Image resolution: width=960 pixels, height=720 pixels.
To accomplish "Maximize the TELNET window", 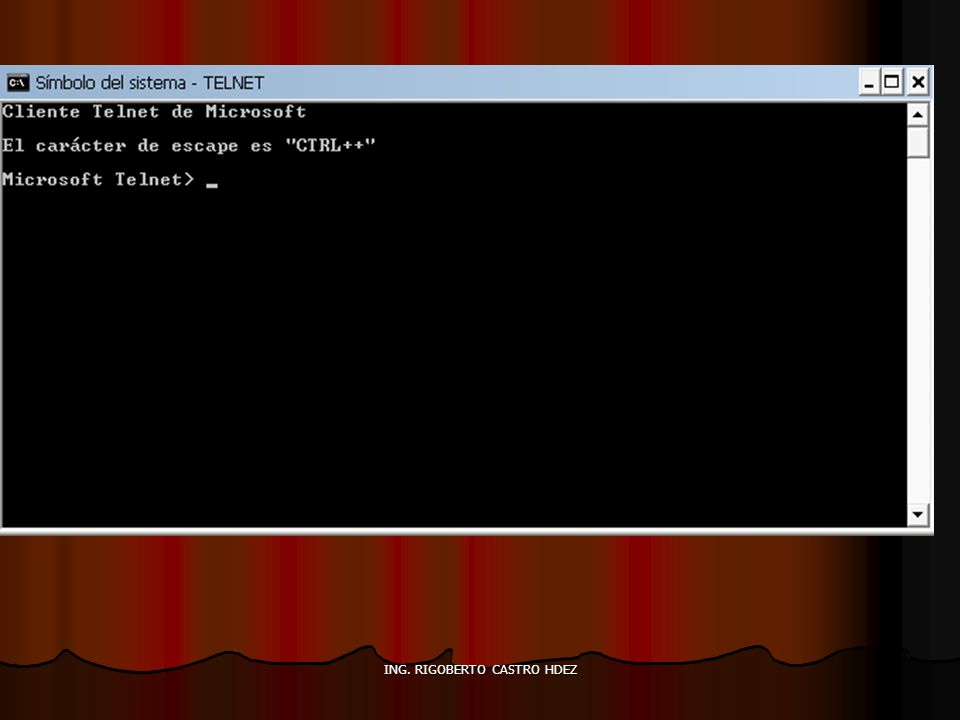I will 892,82.
